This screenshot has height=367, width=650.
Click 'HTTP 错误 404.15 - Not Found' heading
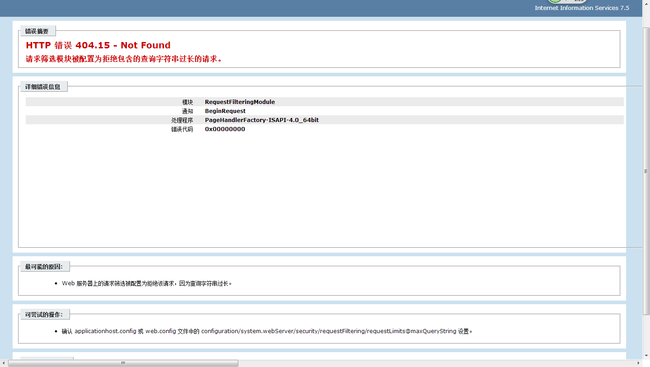click(x=98, y=45)
